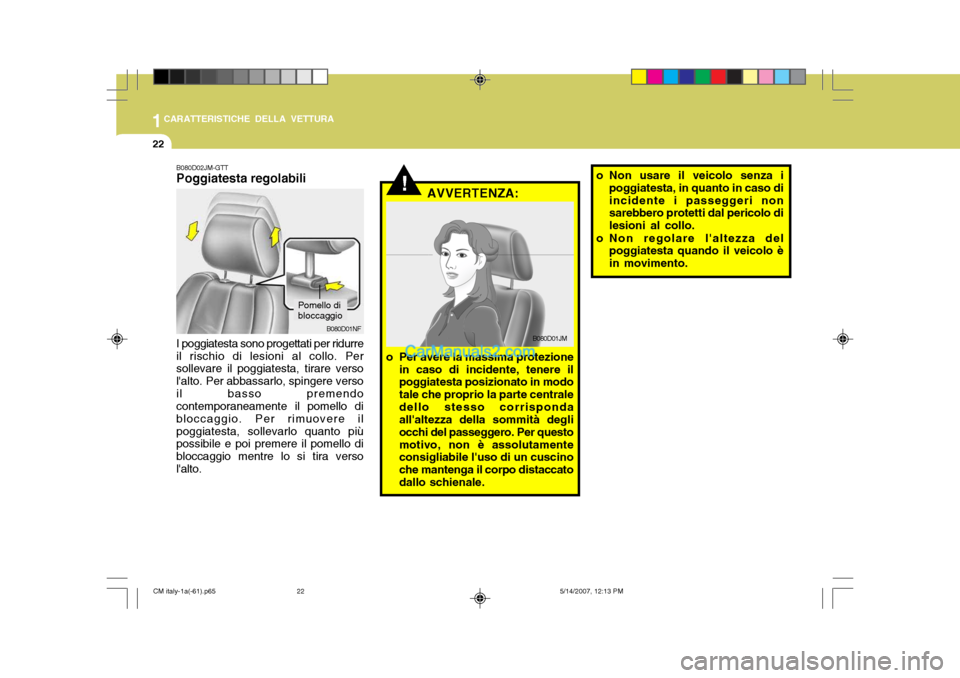This screenshot has width=960, height=678.
Task: Click the footer page number 22
Action: point(301,592)
